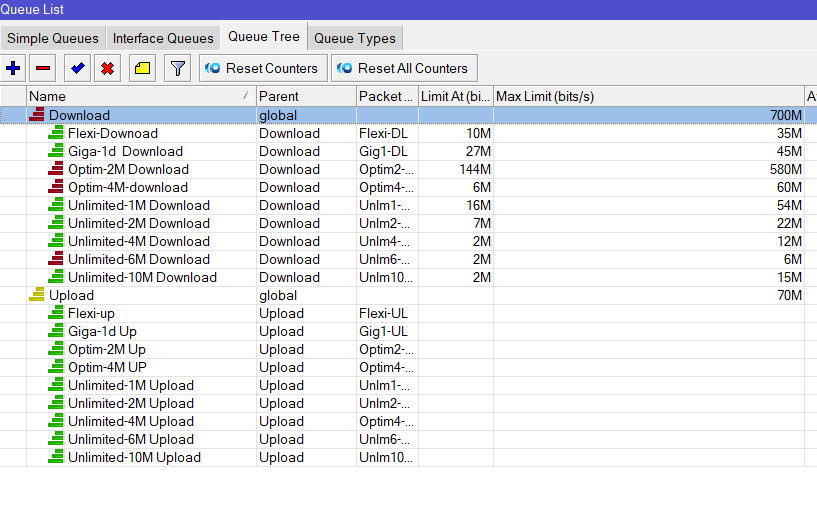The image size is (817, 531).
Task: Click the 580M max limit value
Action: 786,169
